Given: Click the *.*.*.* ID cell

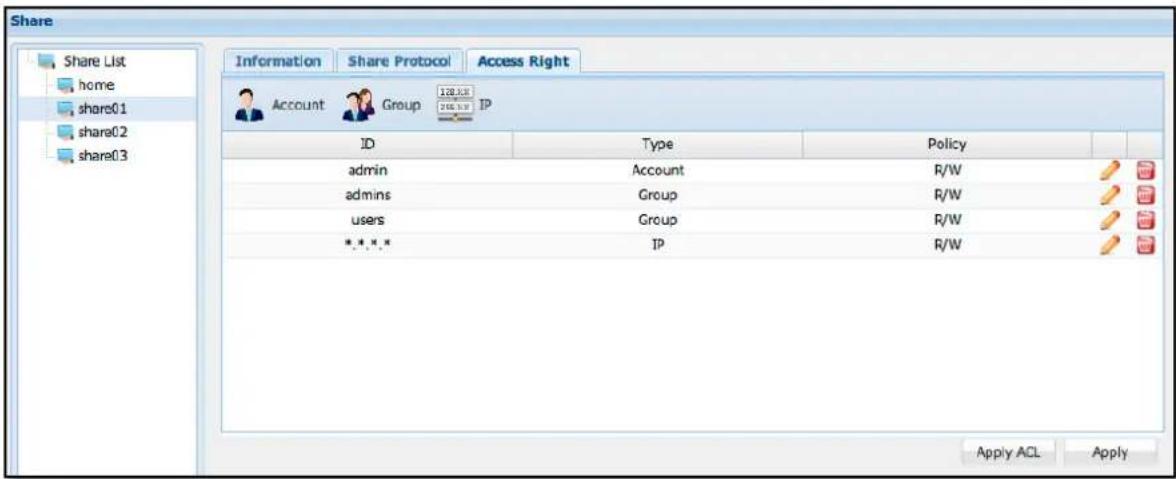Looking at the screenshot, I should 368,244.
